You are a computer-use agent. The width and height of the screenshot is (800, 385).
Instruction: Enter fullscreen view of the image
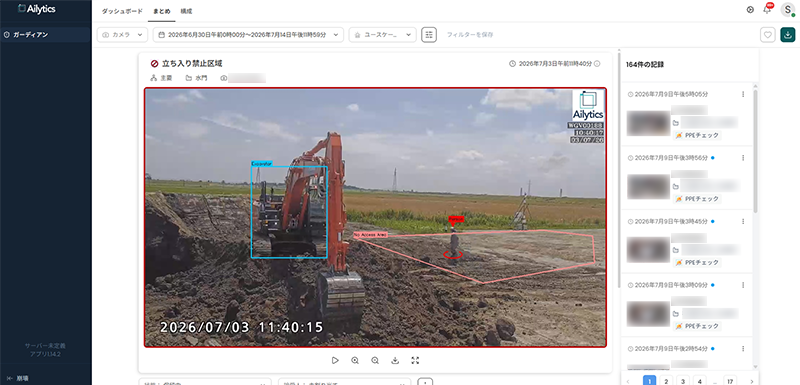tap(415, 361)
